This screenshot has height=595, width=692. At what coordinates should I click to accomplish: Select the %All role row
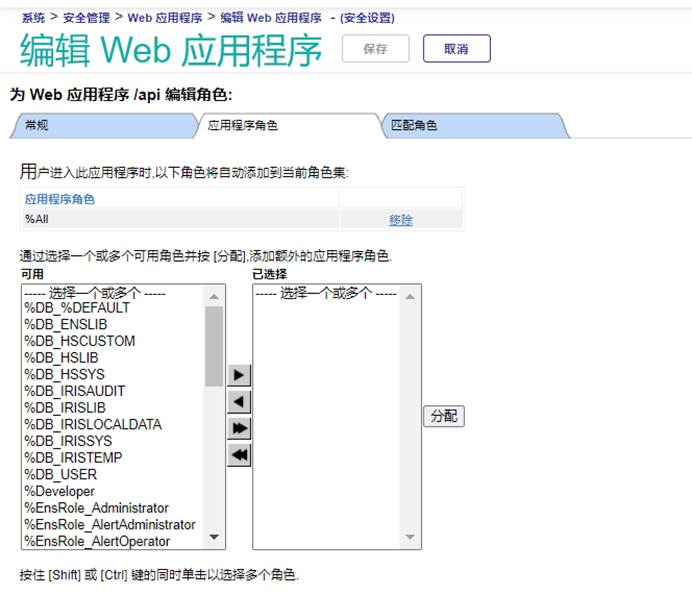point(242,219)
